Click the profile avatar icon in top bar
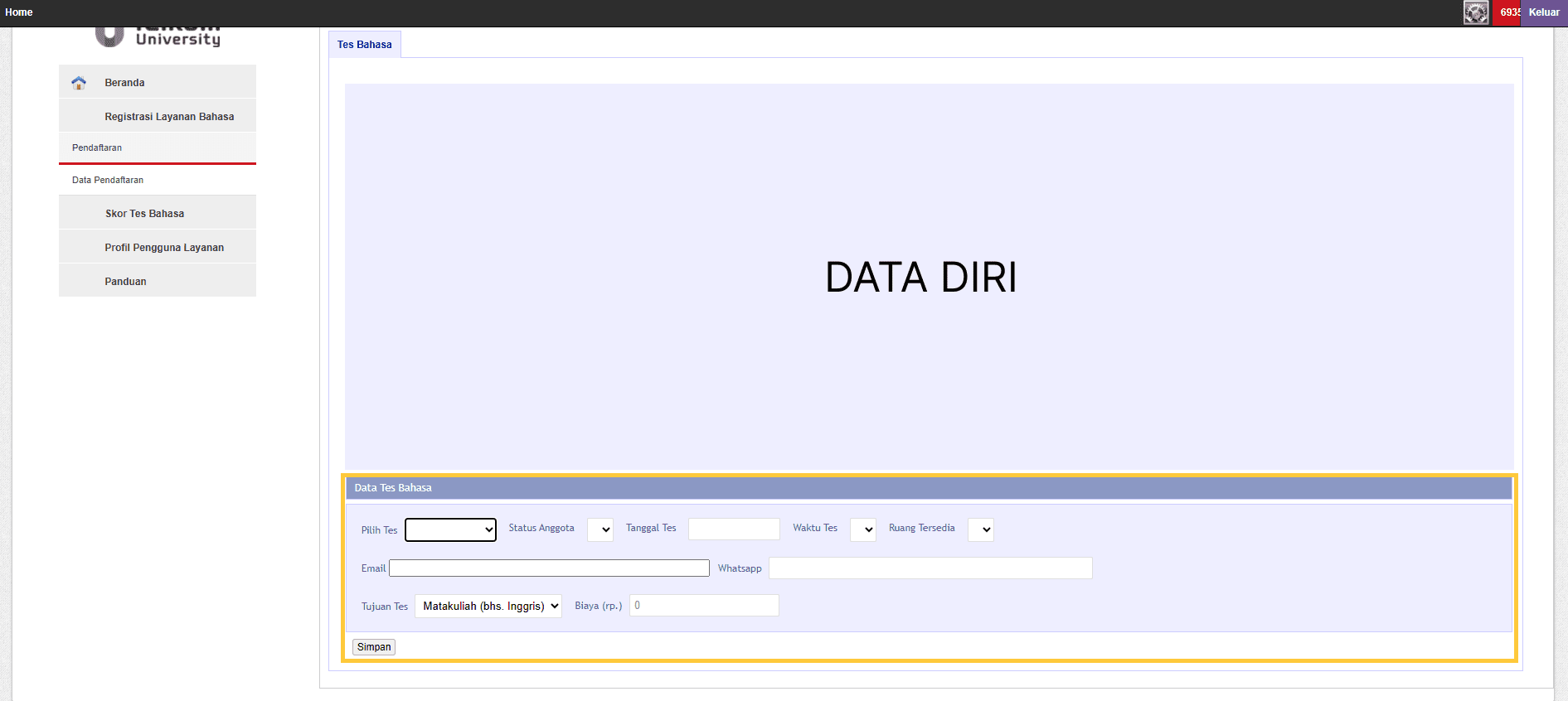1568x701 pixels. click(1475, 12)
